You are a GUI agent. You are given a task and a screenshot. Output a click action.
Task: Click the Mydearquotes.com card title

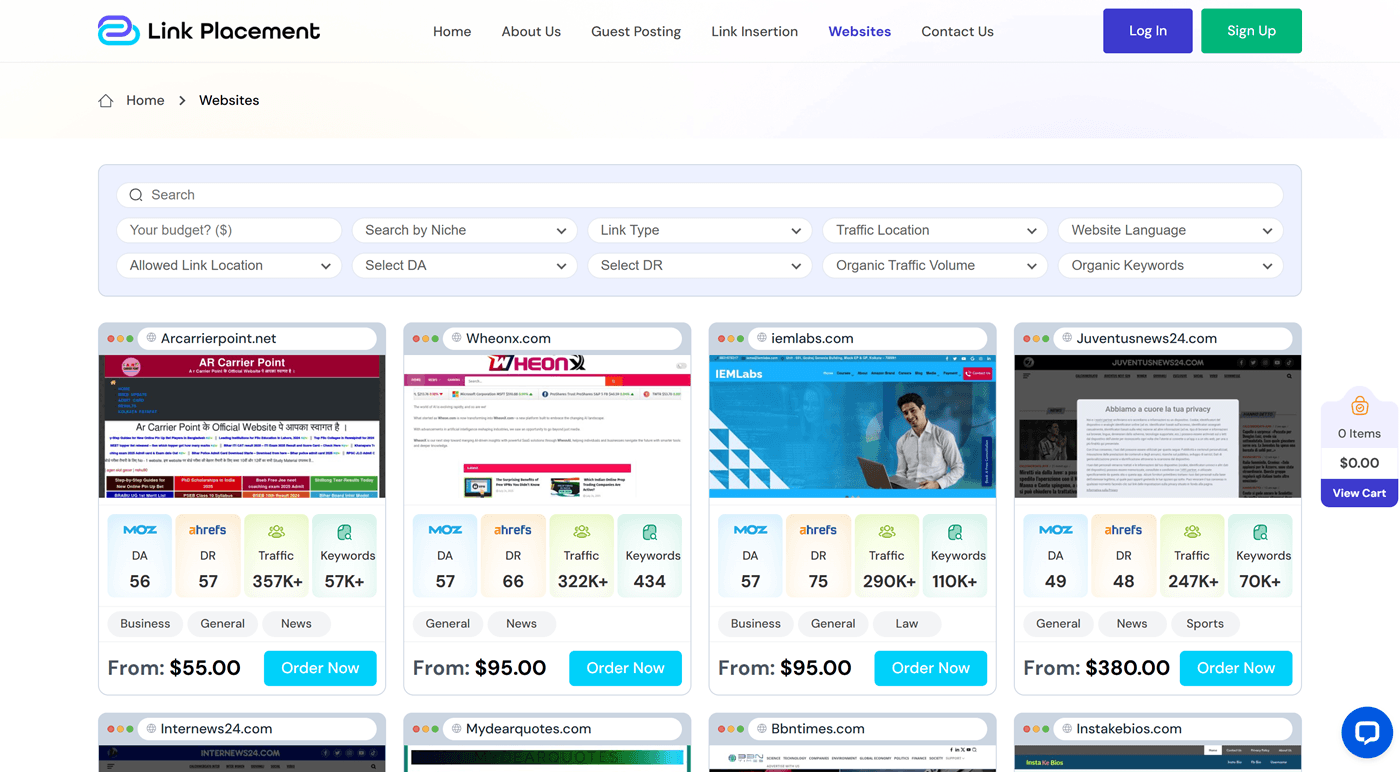click(x=528, y=729)
